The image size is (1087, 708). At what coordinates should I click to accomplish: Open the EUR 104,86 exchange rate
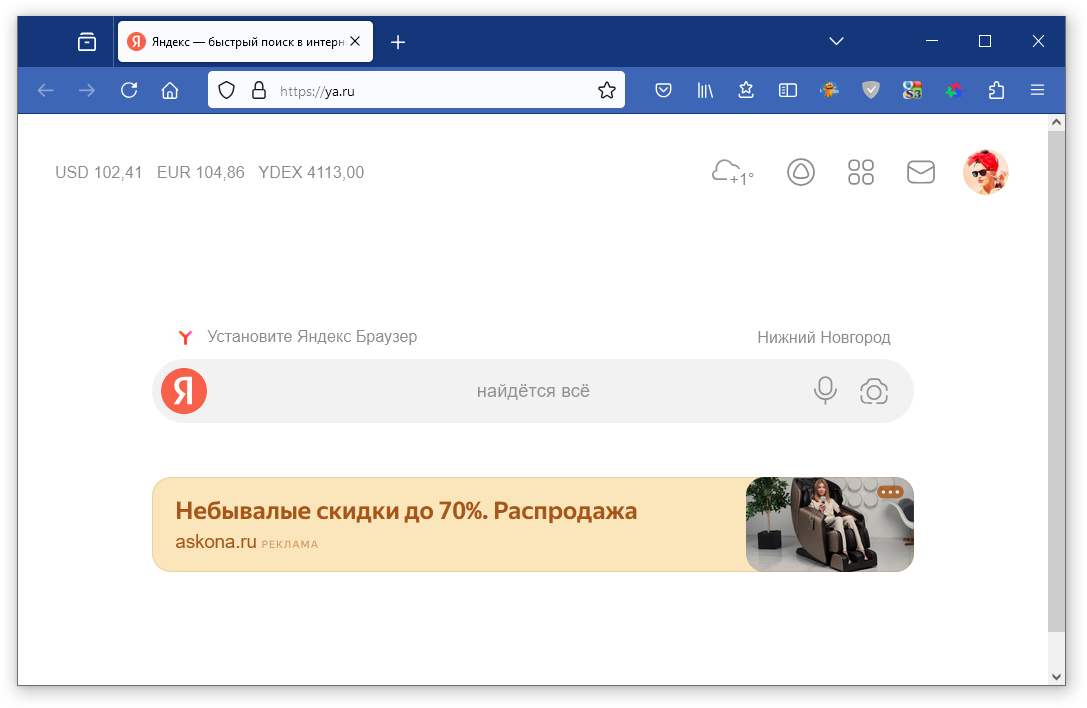pyautogui.click(x=201, y=173)
